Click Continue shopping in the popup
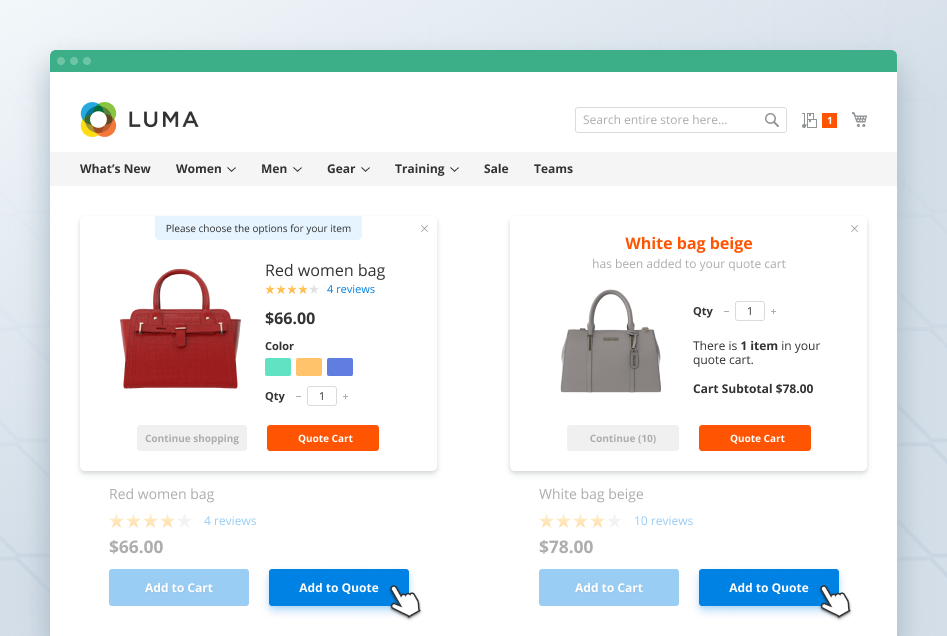947x636 pixels. (x=191, y=438)
